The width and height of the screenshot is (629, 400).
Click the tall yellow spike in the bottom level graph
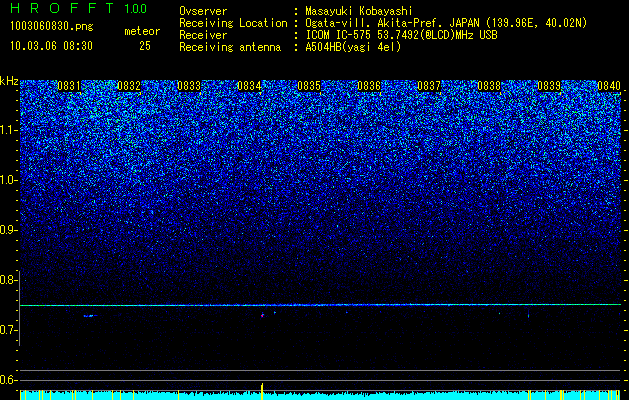pos(262,391)
